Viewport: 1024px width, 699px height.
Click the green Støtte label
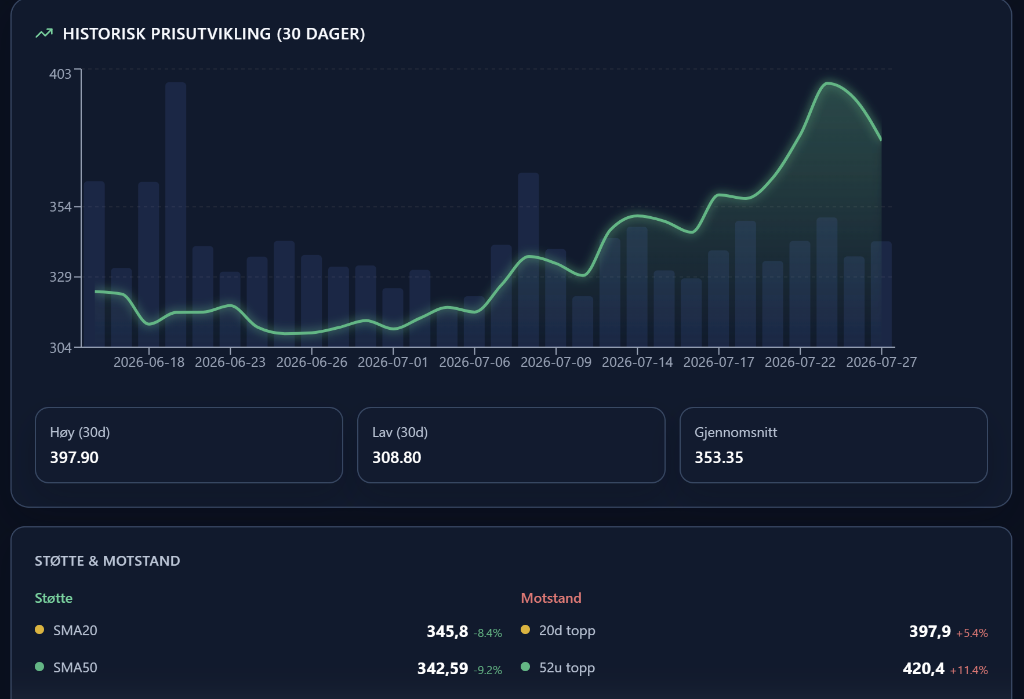pos(54,598)
